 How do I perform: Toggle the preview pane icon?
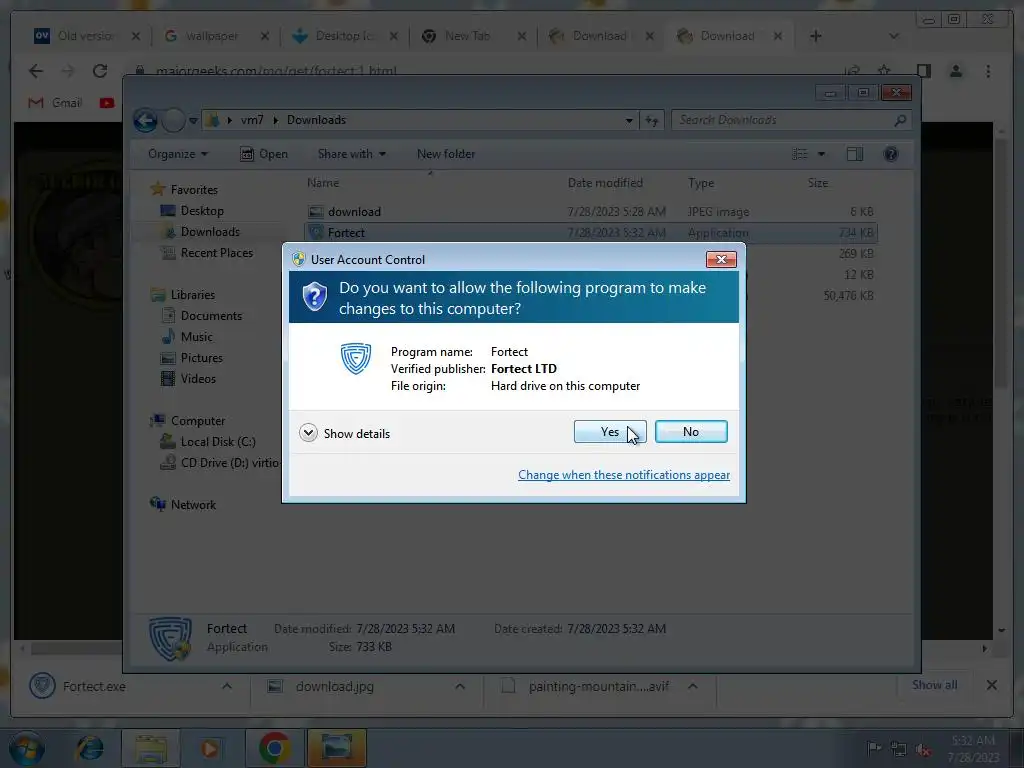(x=854, y=154)
